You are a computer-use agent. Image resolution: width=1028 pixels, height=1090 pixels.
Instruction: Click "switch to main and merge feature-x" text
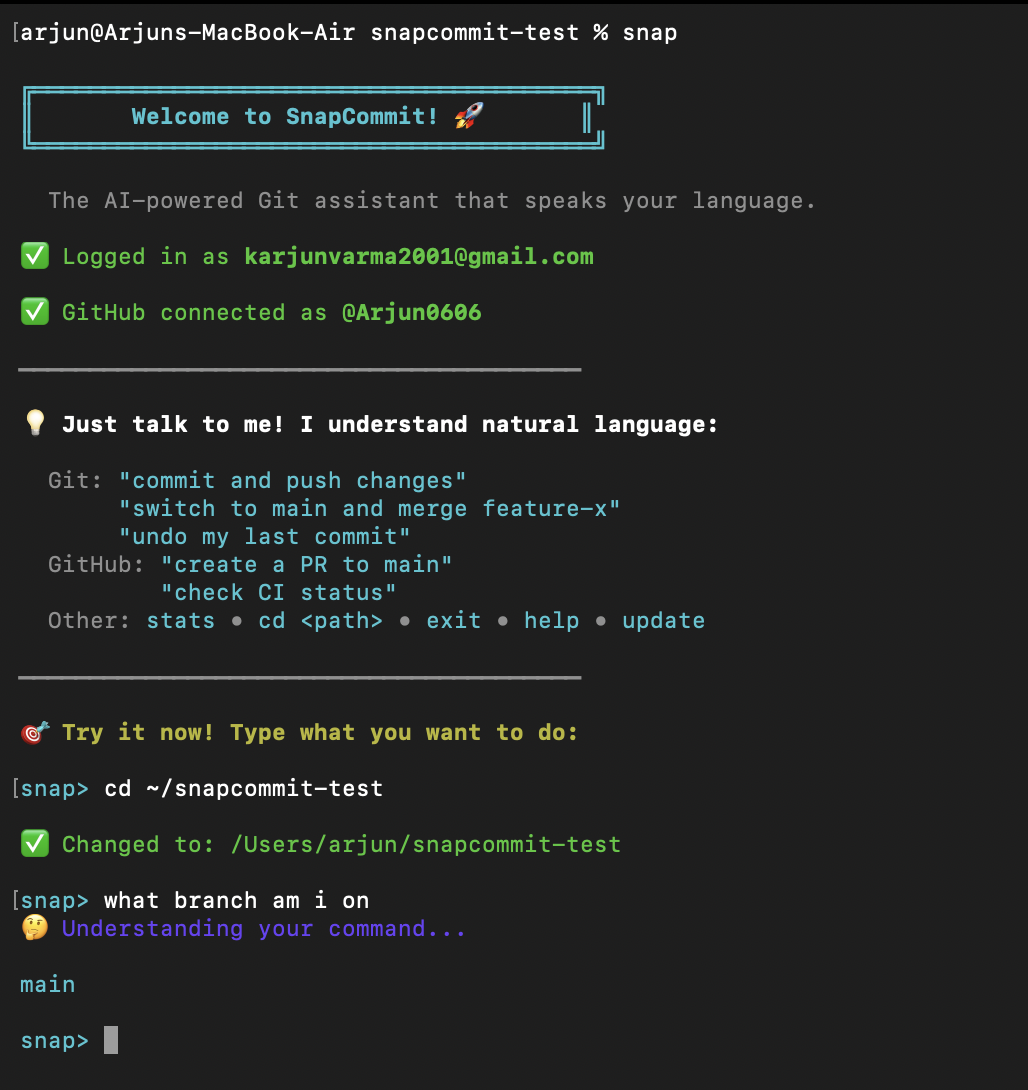369,509
